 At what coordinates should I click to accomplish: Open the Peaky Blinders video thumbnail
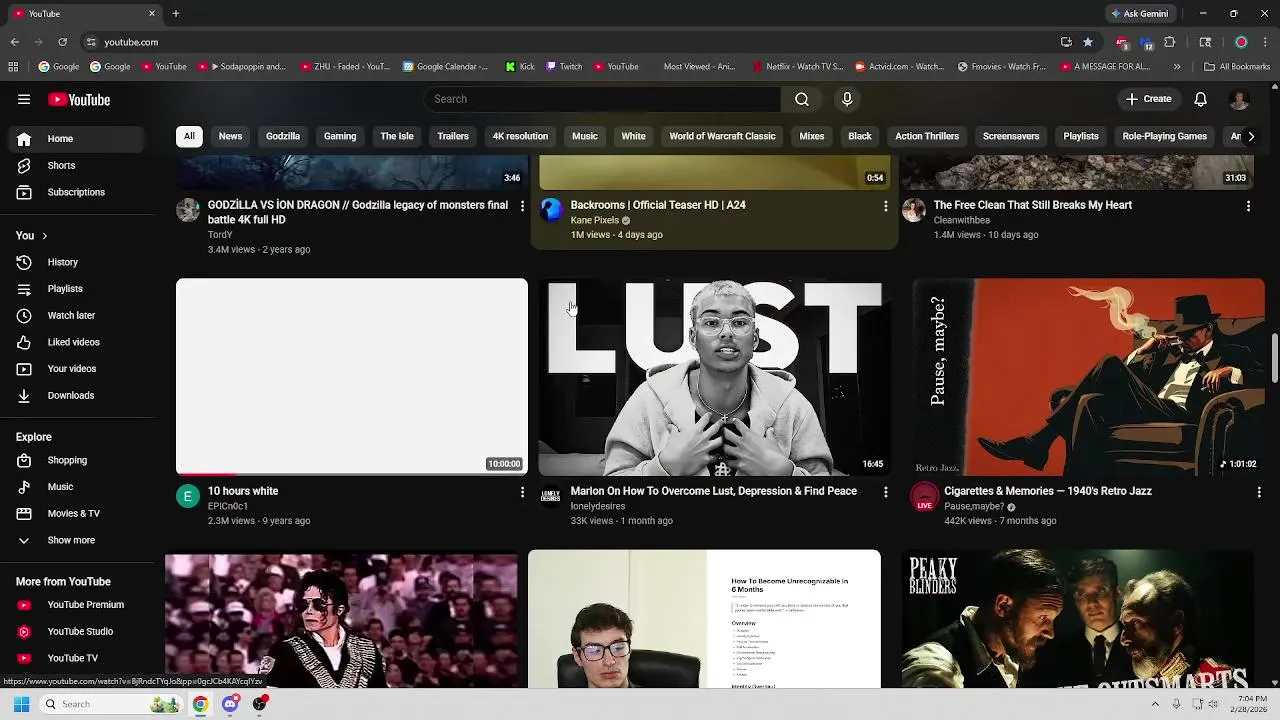click(x=1077, y=619)
